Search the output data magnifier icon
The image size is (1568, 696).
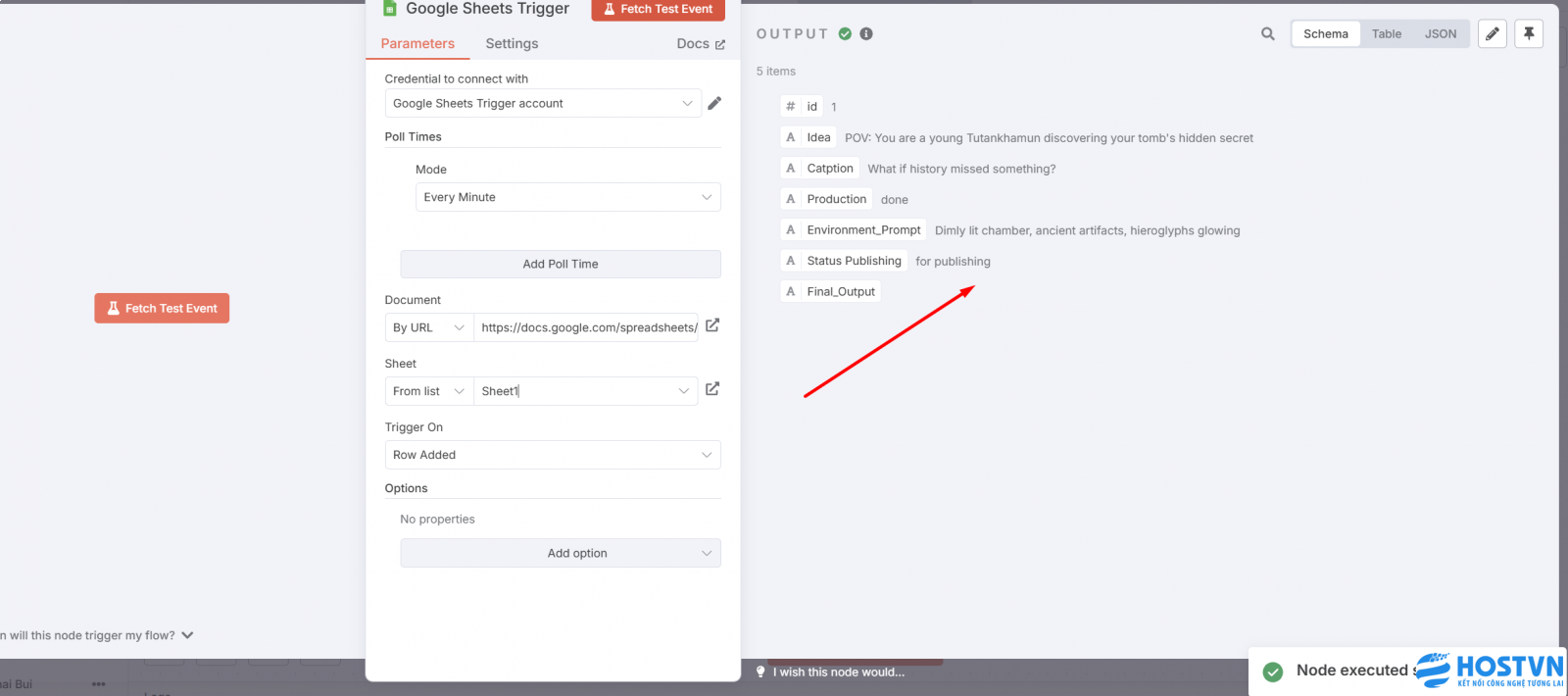point(1268,34)
